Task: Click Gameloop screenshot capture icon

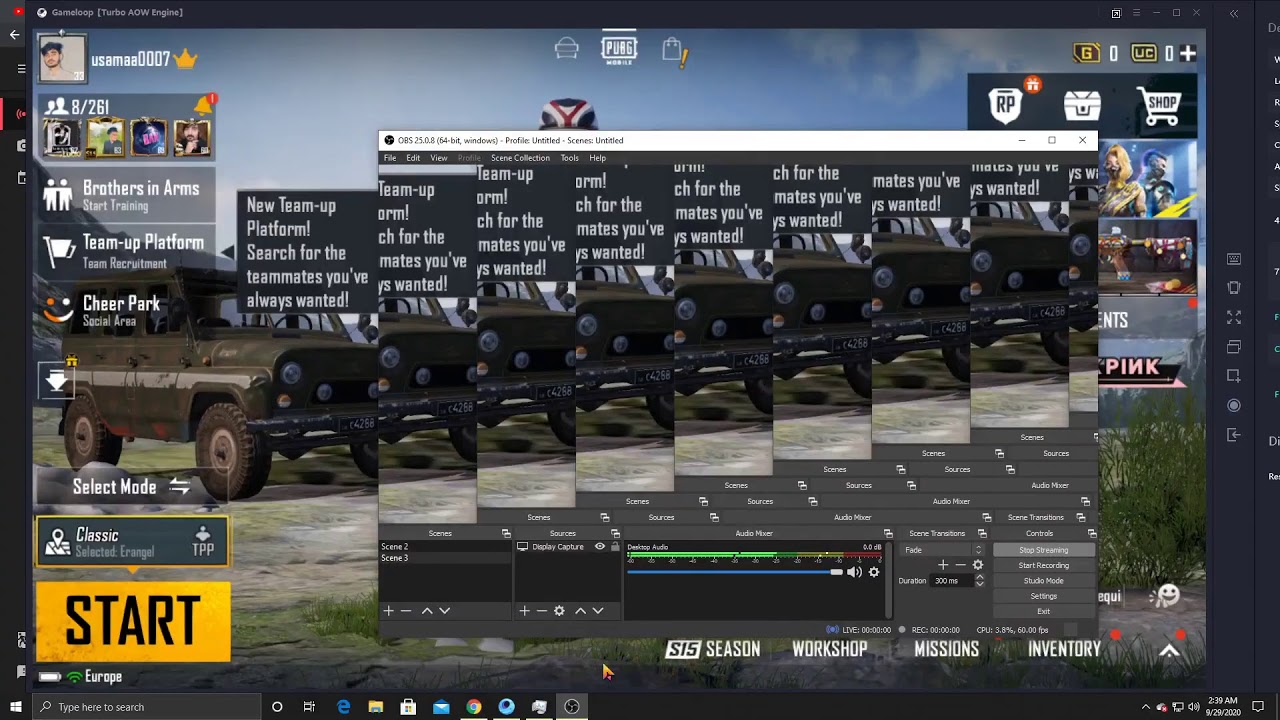Action: click(1234, 376)
